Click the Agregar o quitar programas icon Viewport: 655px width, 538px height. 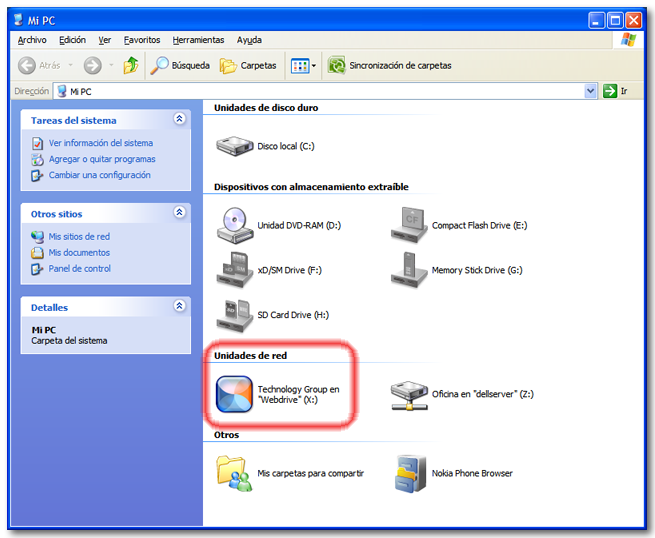38,159
